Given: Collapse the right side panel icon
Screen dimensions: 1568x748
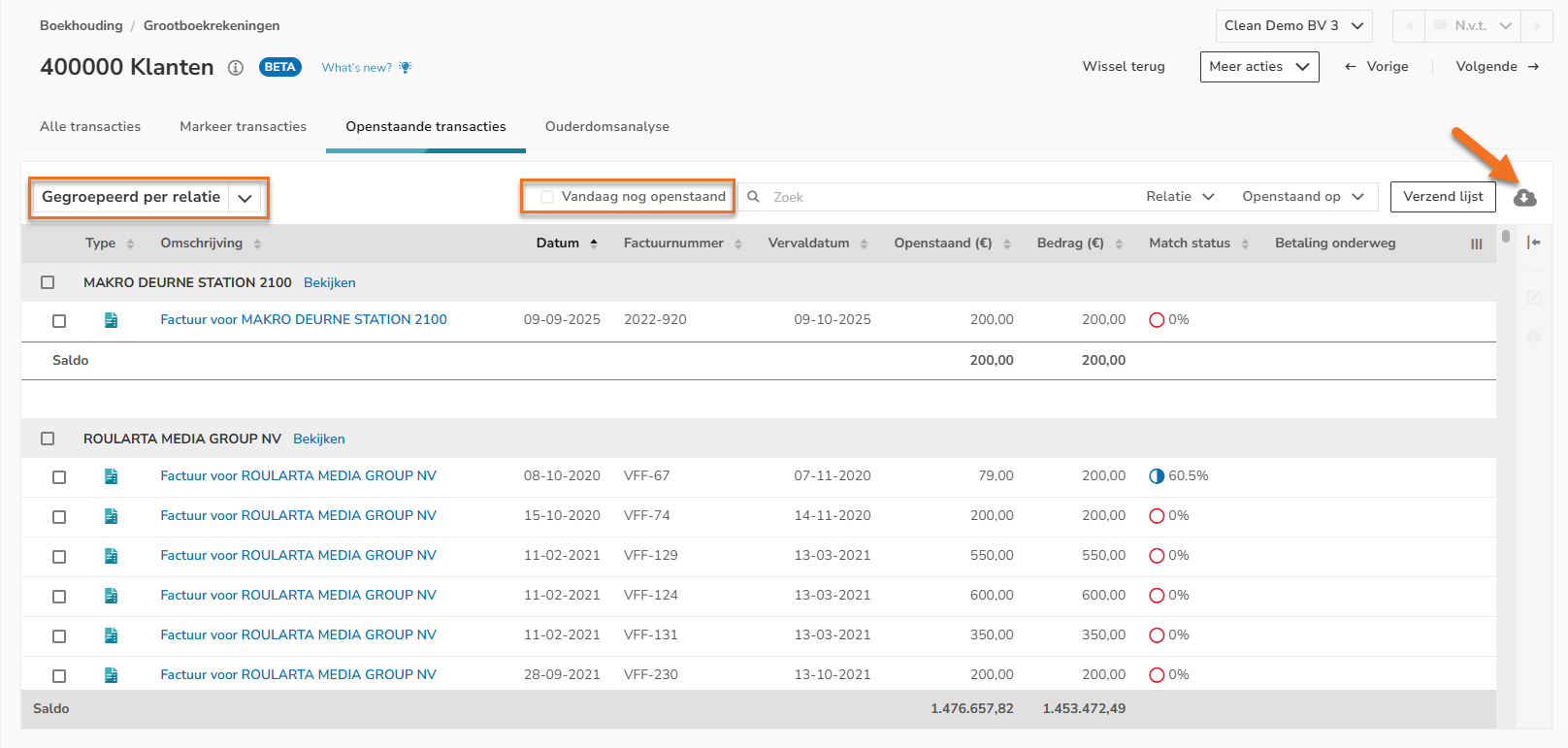Looking at the screenshot, I should point(1533,243).
